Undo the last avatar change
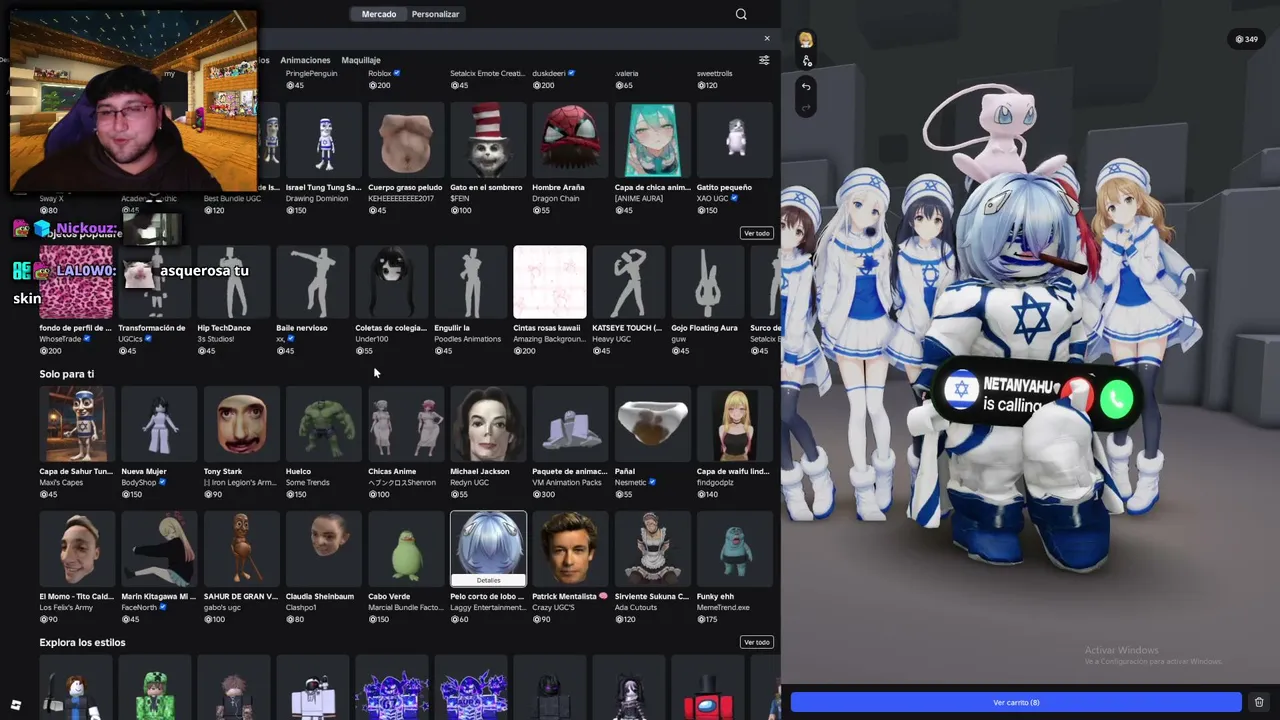Image resolution: width=1280 pixels, height=720 pixels. pos(806,86)
